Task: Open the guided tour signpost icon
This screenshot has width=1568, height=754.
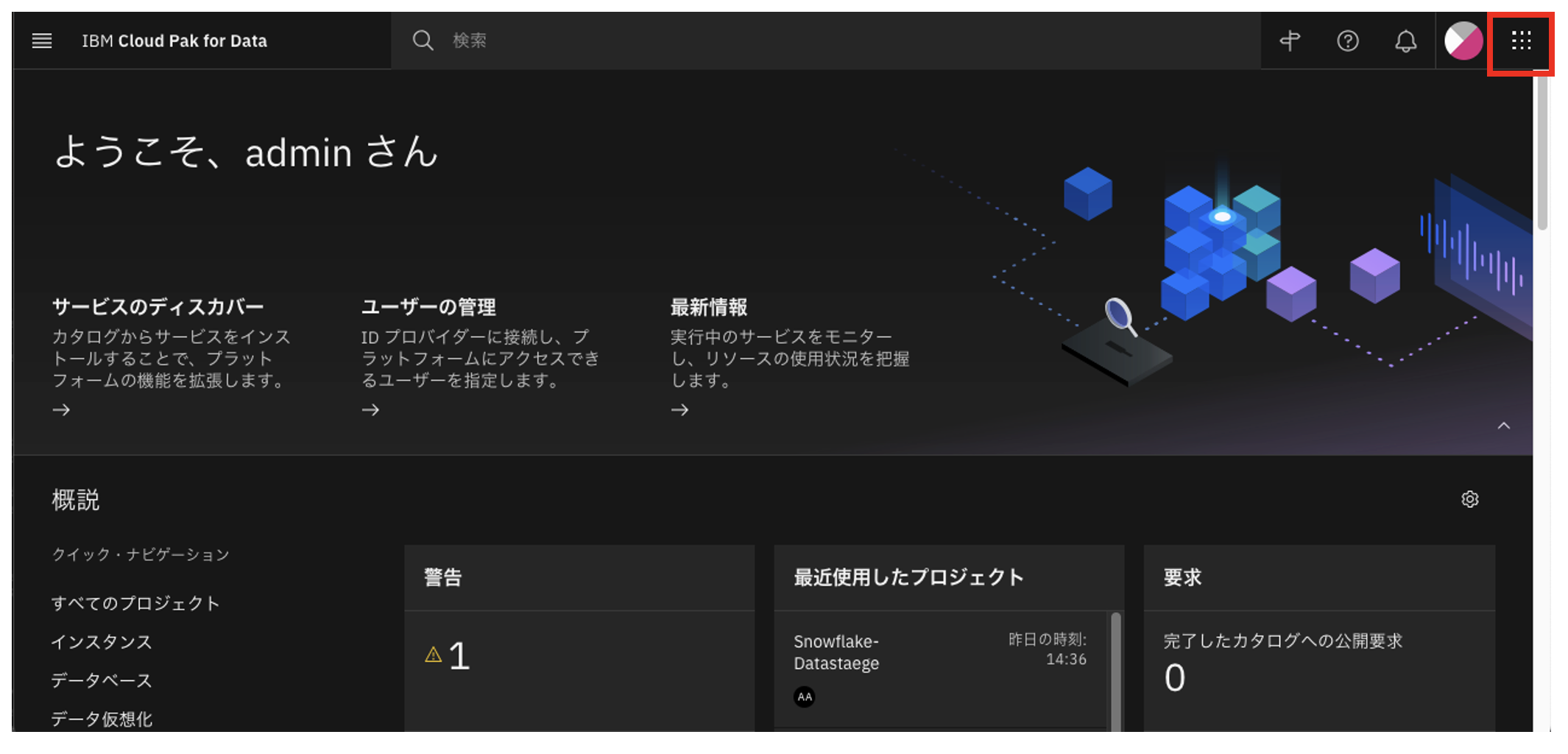Action: pyautogui.click(x=1289, y=40)
